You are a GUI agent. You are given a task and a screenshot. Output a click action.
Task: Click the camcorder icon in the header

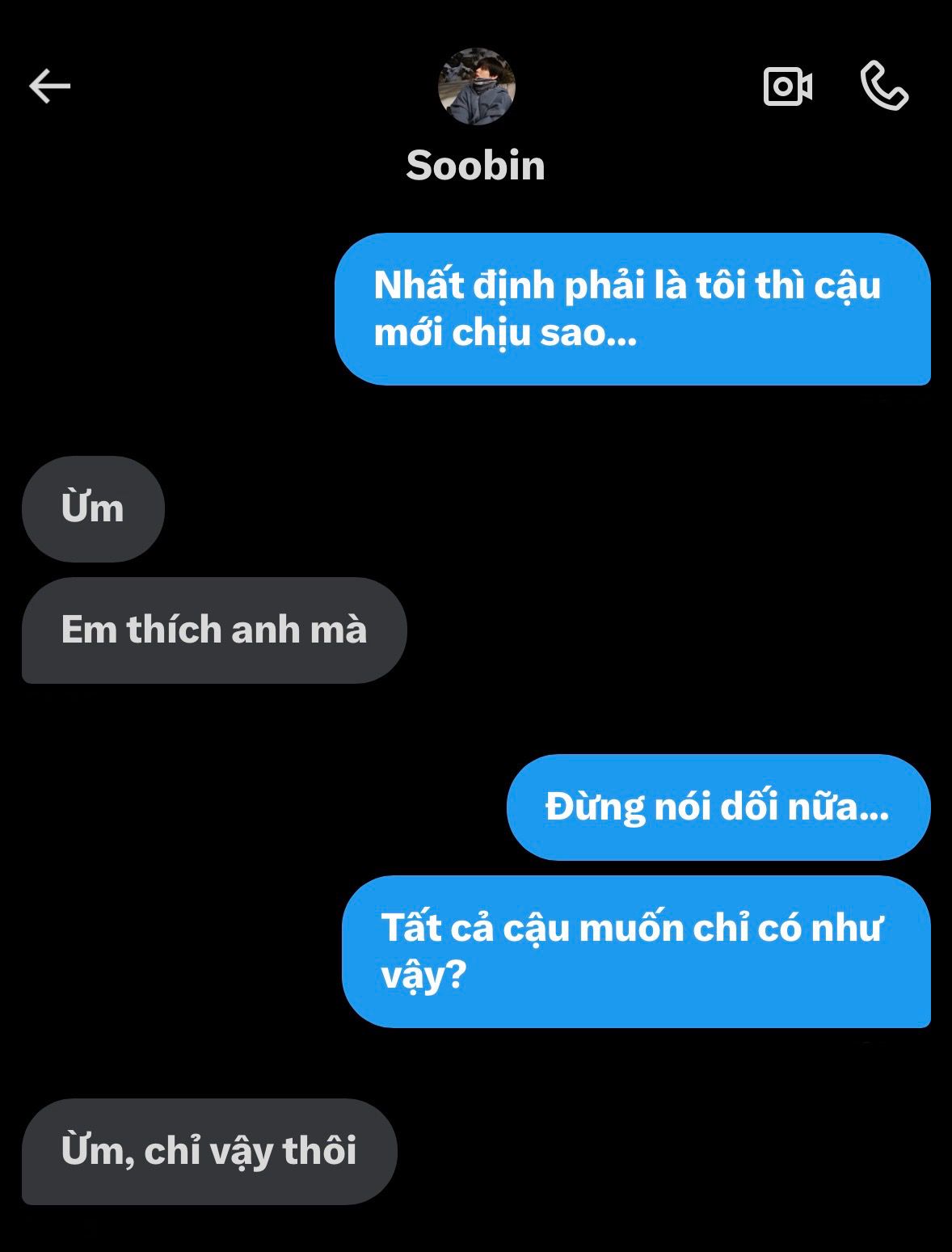[787, 86]
